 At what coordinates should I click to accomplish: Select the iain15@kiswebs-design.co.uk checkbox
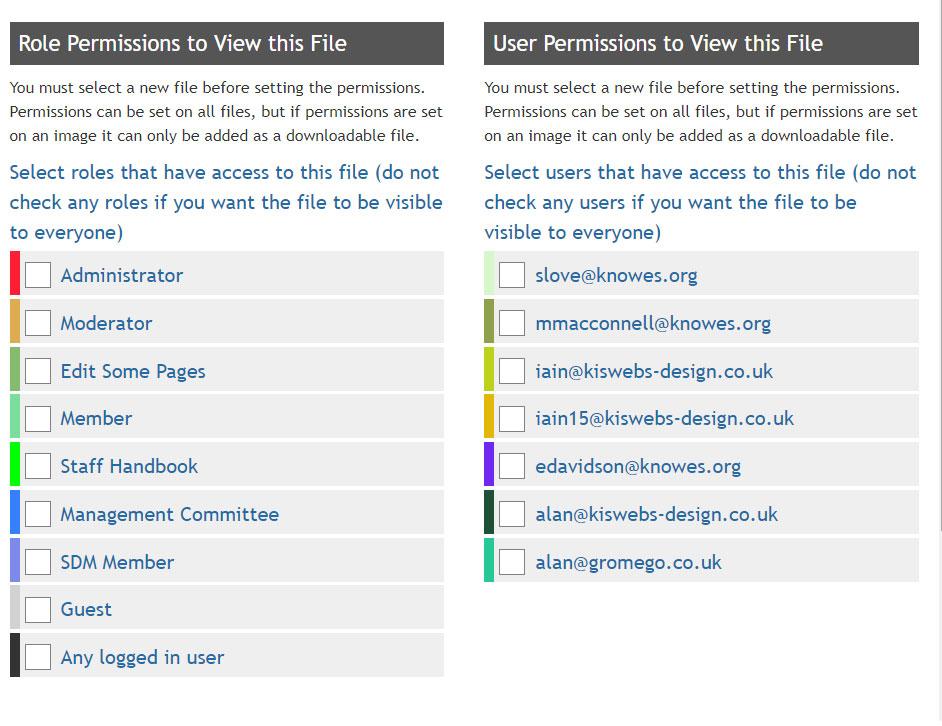(x=512, y=418)
